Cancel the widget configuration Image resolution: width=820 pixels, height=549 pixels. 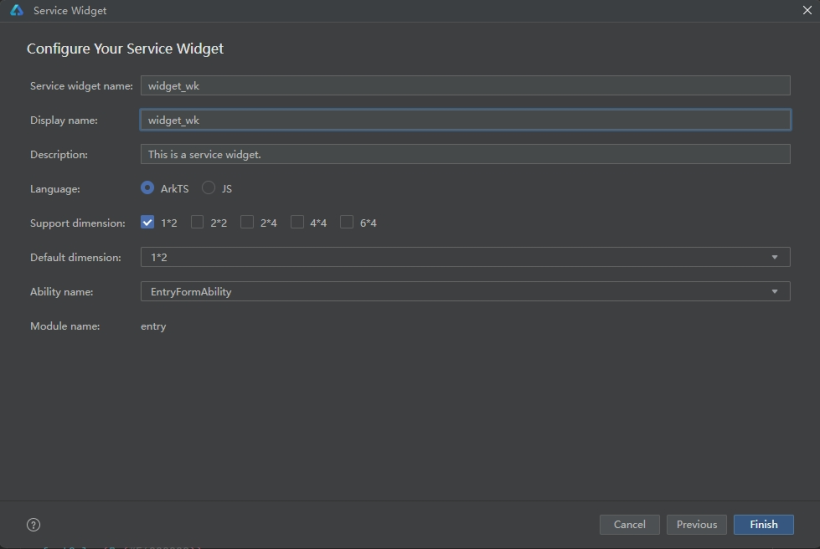tap(630, 524)
